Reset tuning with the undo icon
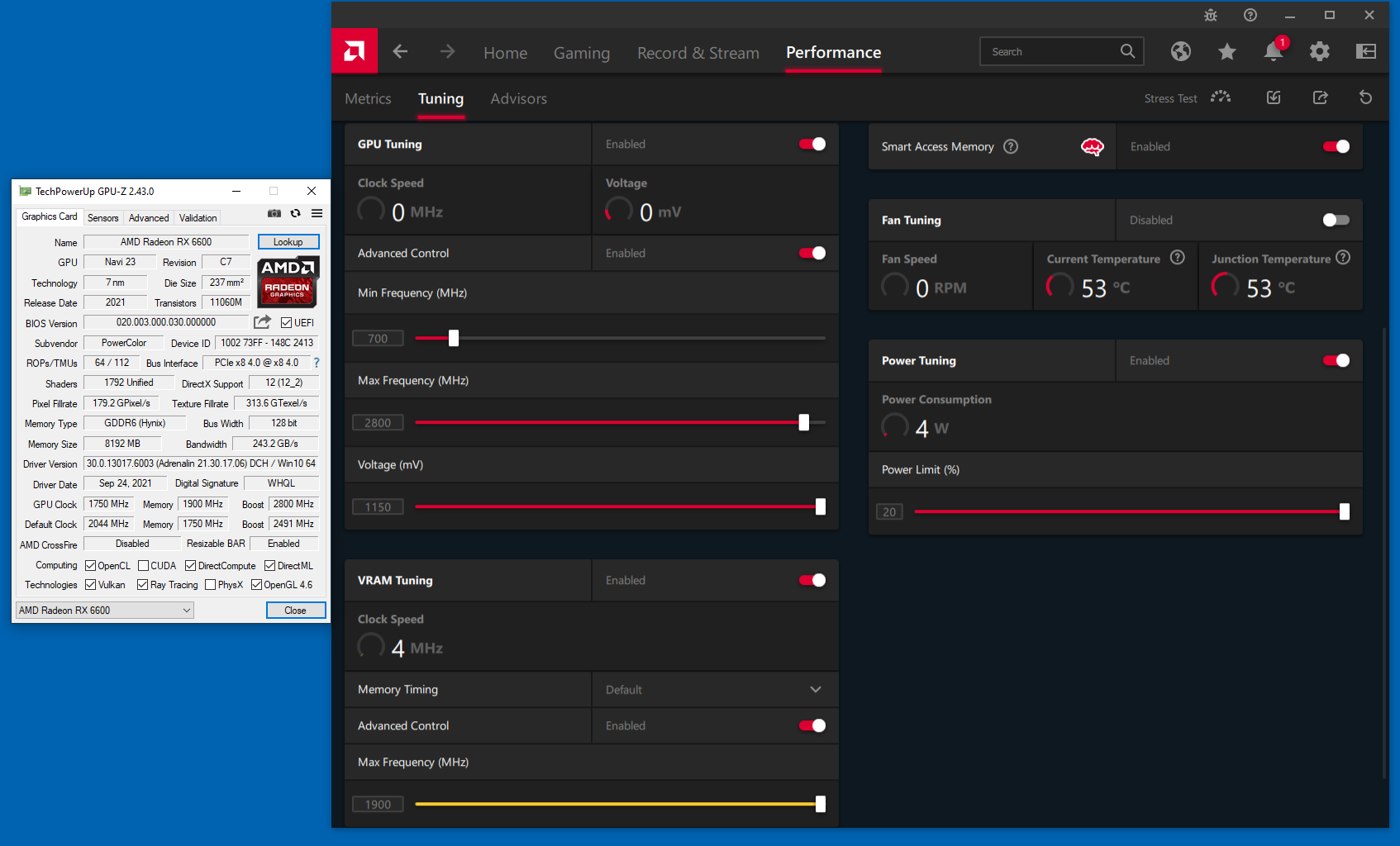This screenshot has width=1400, height=846. point(1365,97)
